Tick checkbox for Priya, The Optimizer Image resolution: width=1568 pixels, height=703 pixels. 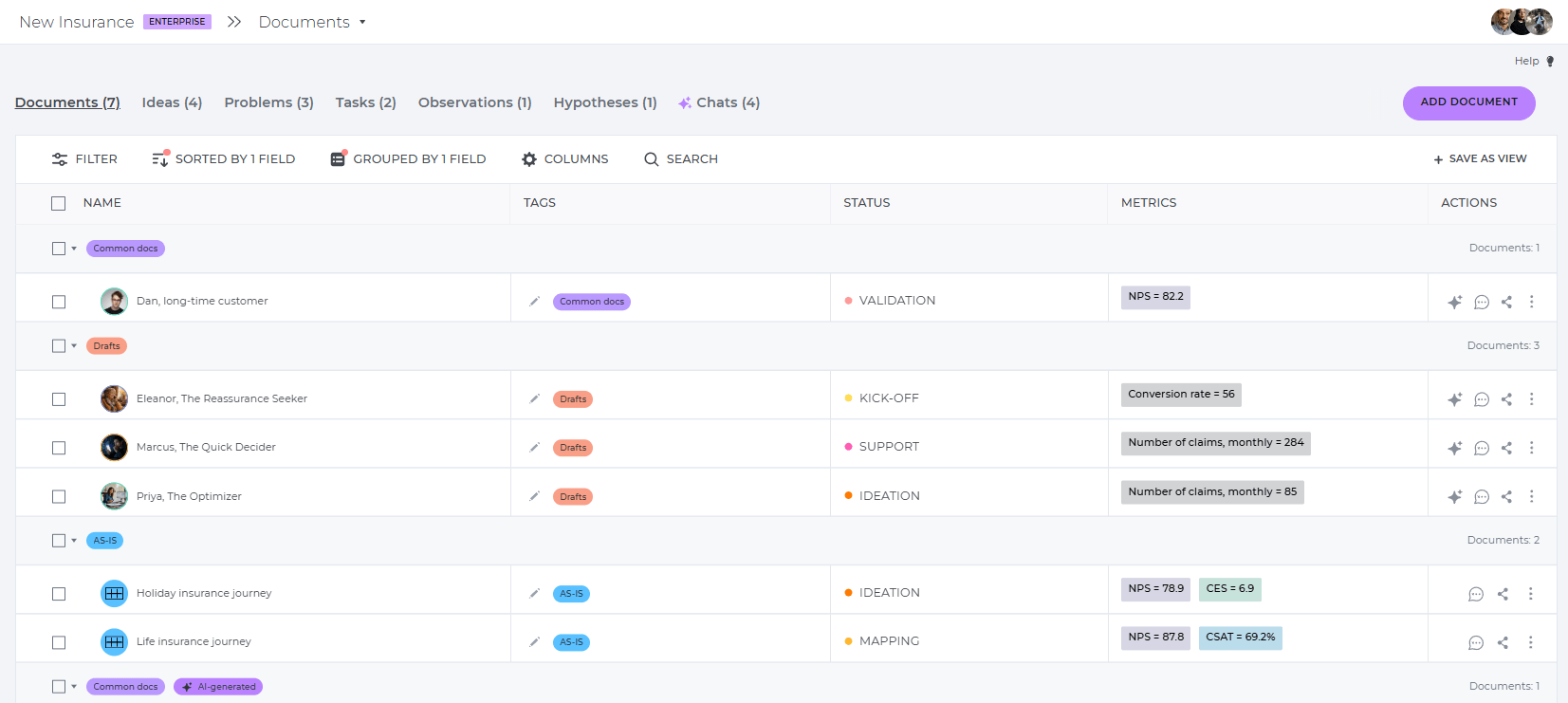(x=59, y=497)
